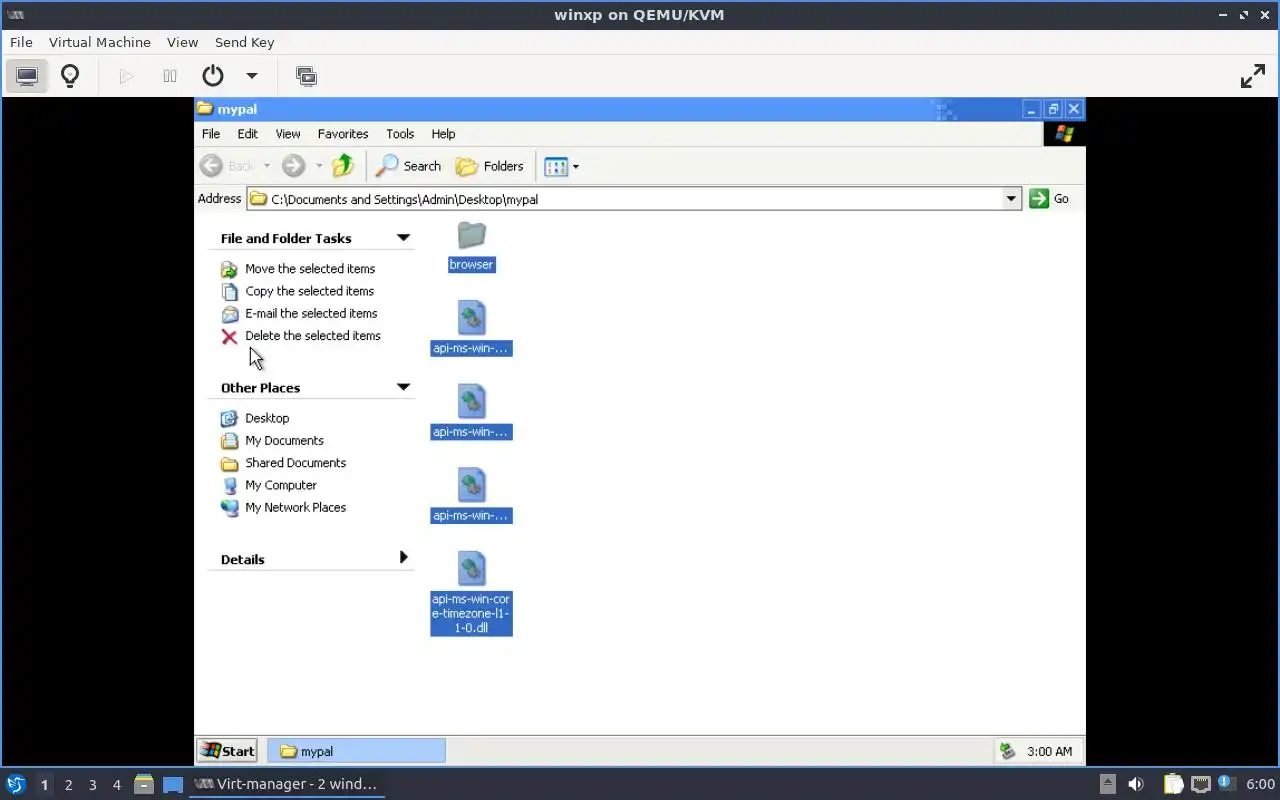Open the Back history dropdown arrow
This screenshot has width=1280, height=800.
click(x=266, y=166)
